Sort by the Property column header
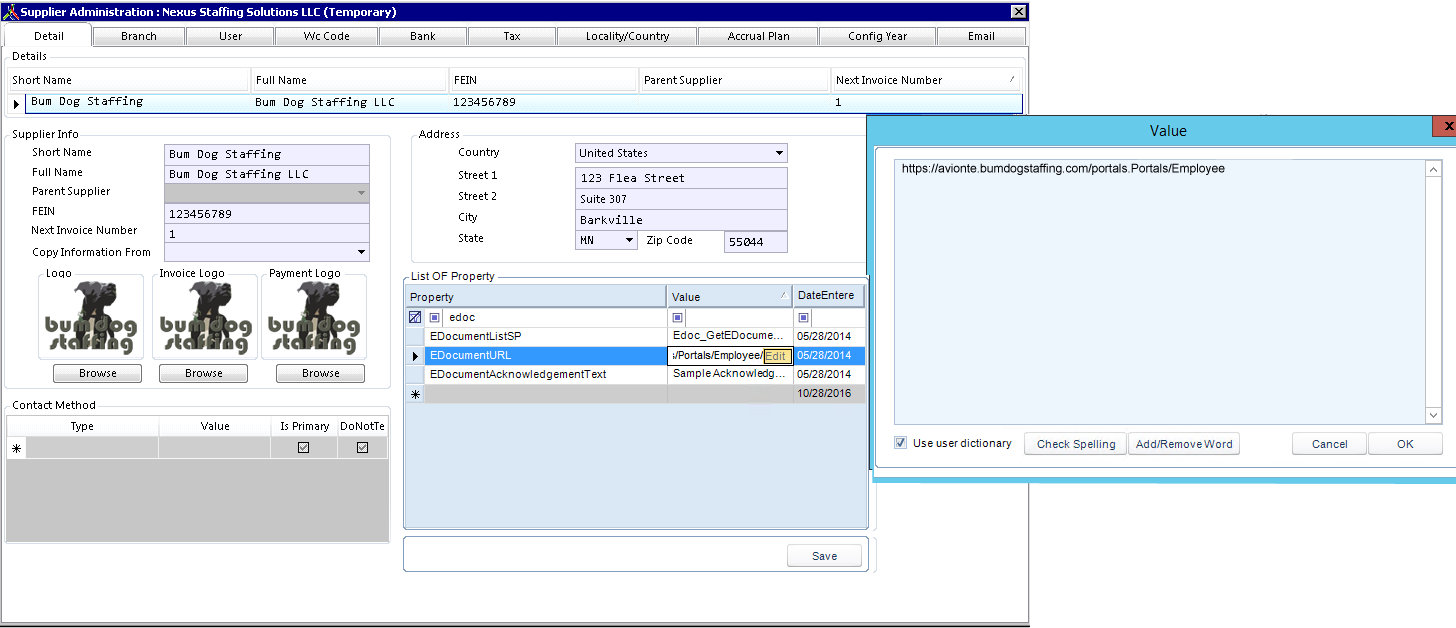The image size is (1456, 628). 536,297
